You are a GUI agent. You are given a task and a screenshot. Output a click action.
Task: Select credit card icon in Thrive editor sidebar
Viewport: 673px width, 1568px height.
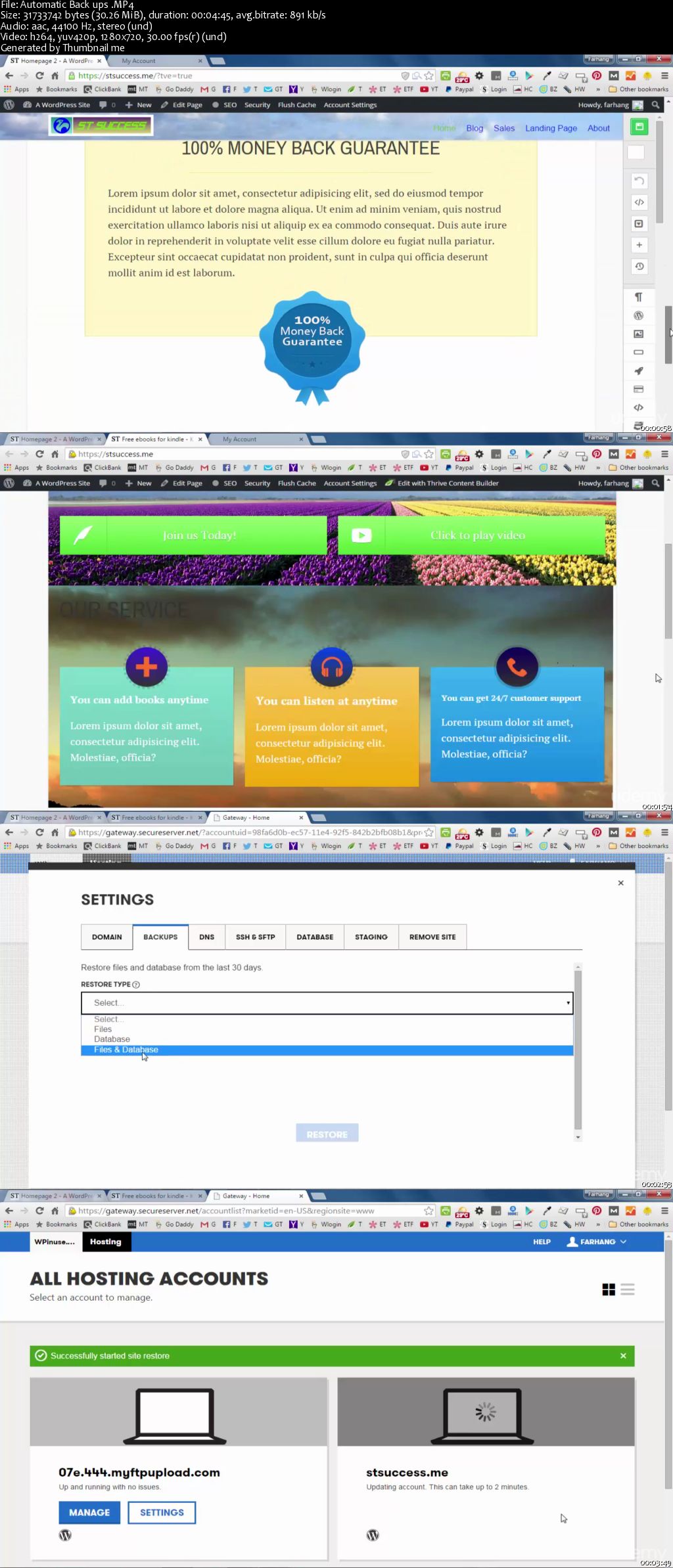pos(638,389)
